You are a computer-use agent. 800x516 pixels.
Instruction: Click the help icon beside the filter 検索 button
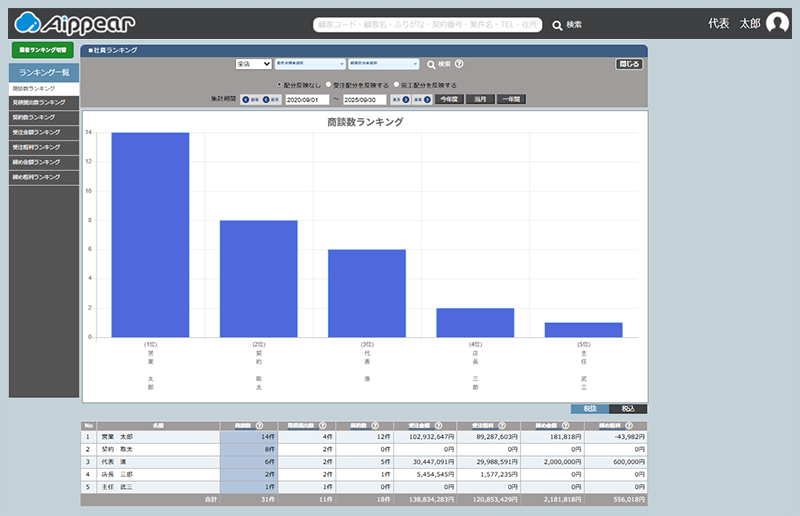(x=459, y=64)
